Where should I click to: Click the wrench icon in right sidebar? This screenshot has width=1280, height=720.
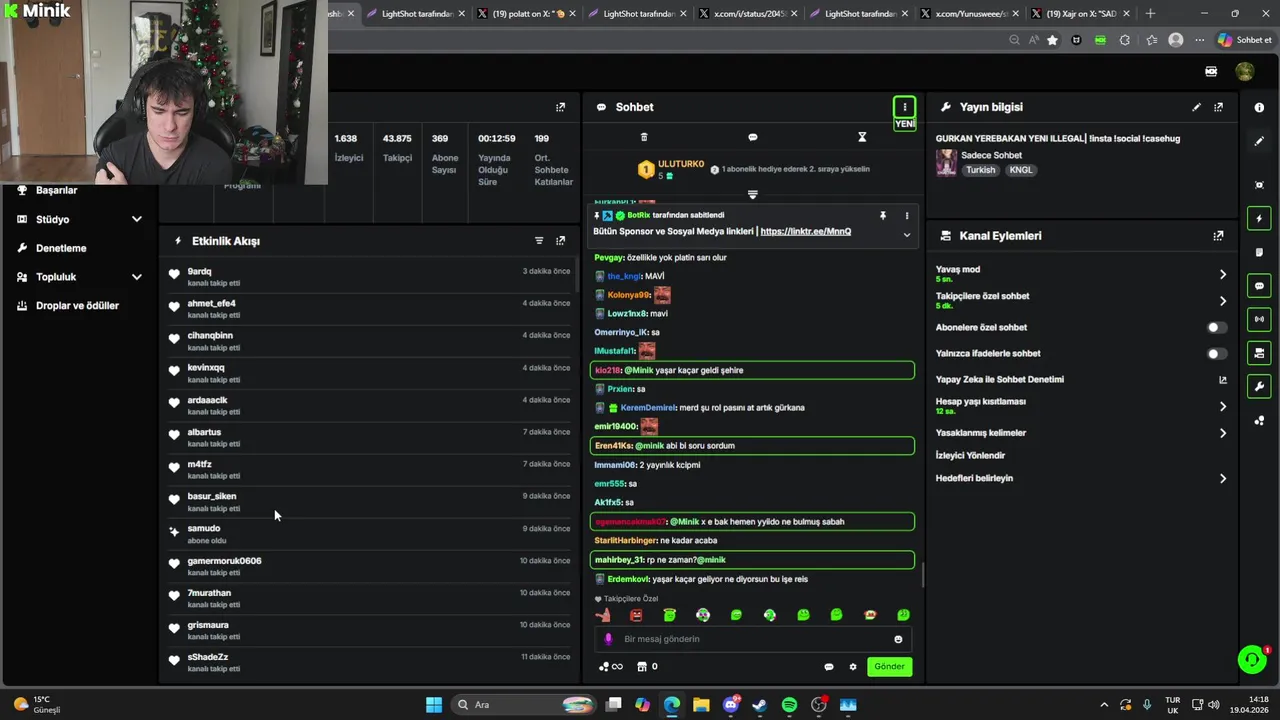point(1259,386)
